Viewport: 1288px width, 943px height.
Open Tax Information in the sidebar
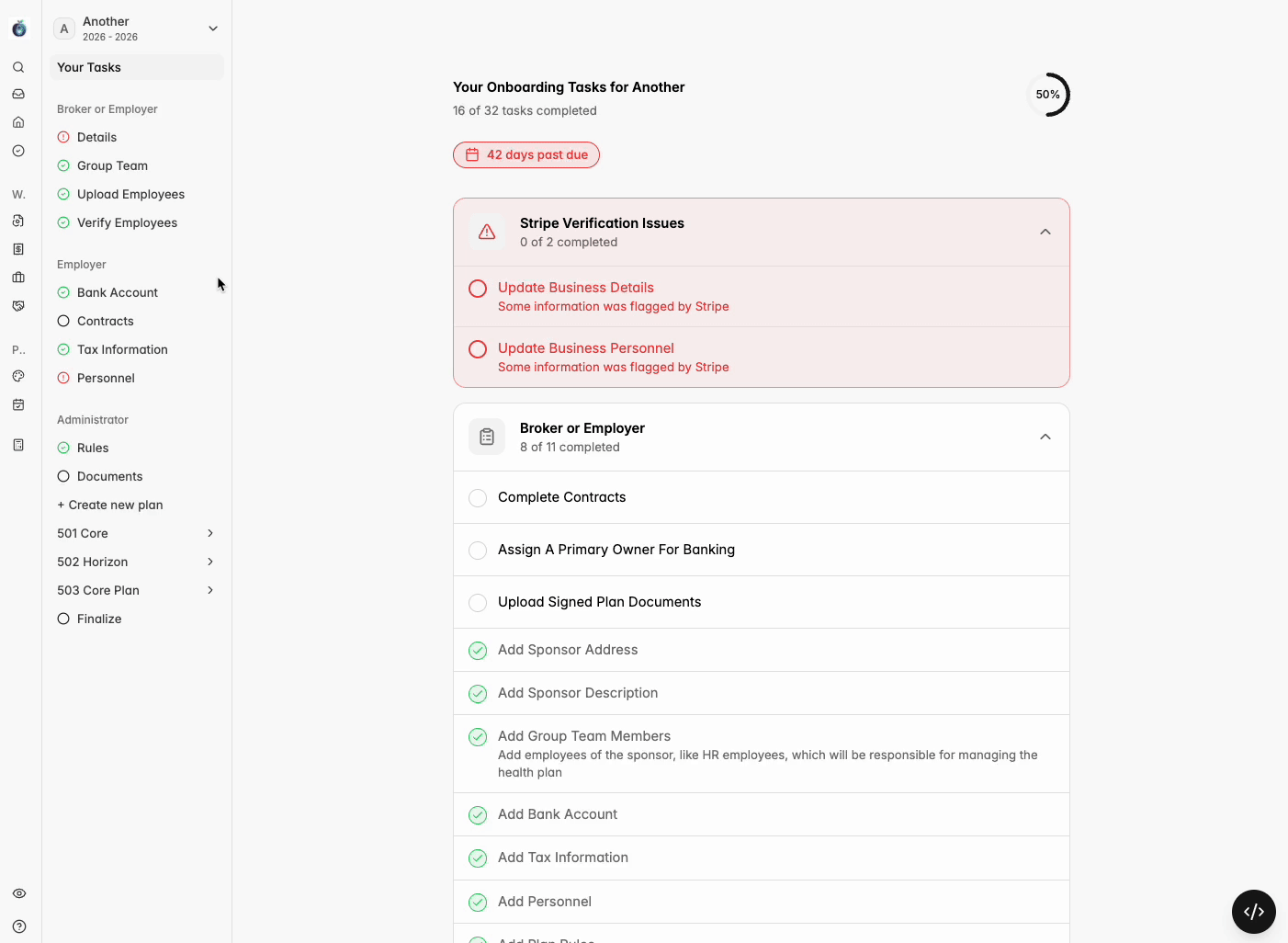pyautogui.click(x=122, y=349)
